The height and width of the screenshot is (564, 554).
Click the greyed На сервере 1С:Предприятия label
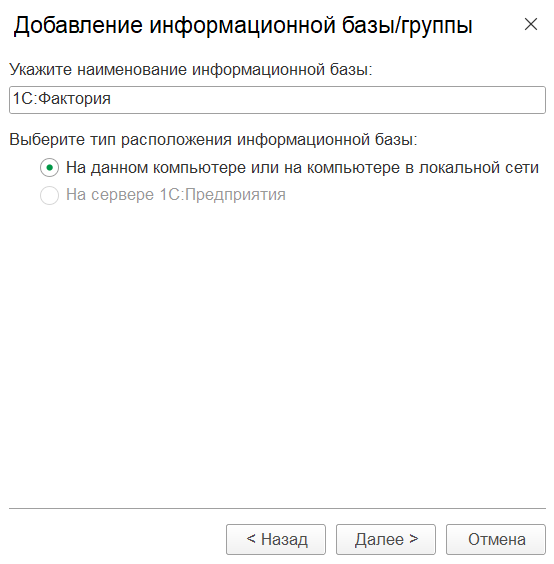pos(176,195)
